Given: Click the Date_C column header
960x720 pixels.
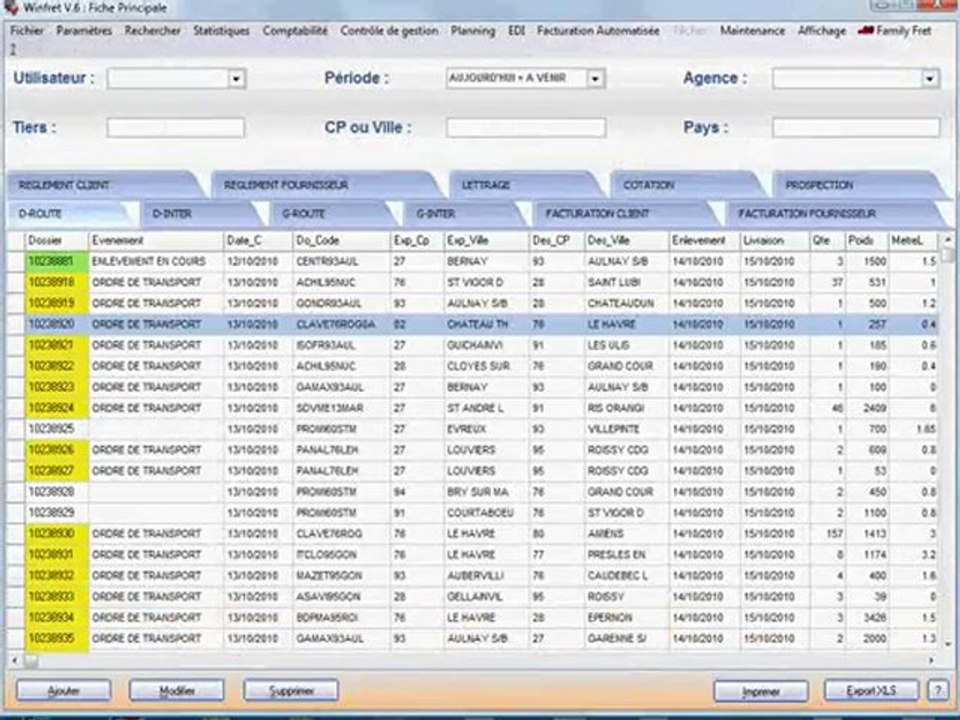Looking at the screenshot, I should click(x=258, y=241).
